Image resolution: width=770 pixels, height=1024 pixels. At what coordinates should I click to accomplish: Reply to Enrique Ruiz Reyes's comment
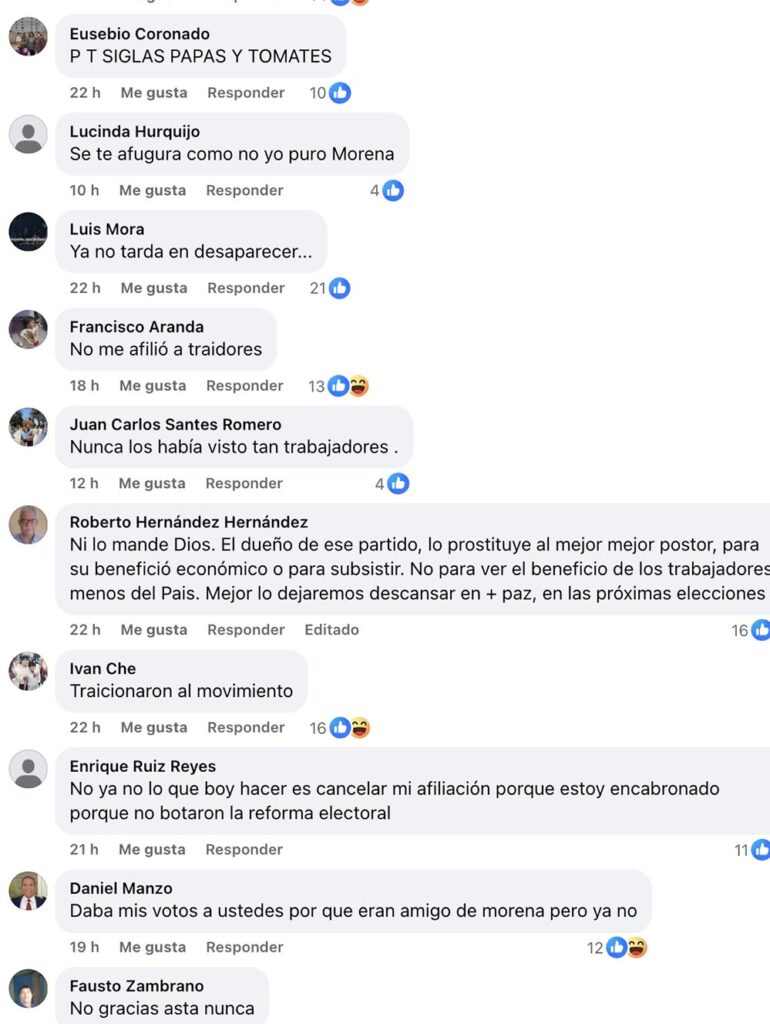[244, 850]
